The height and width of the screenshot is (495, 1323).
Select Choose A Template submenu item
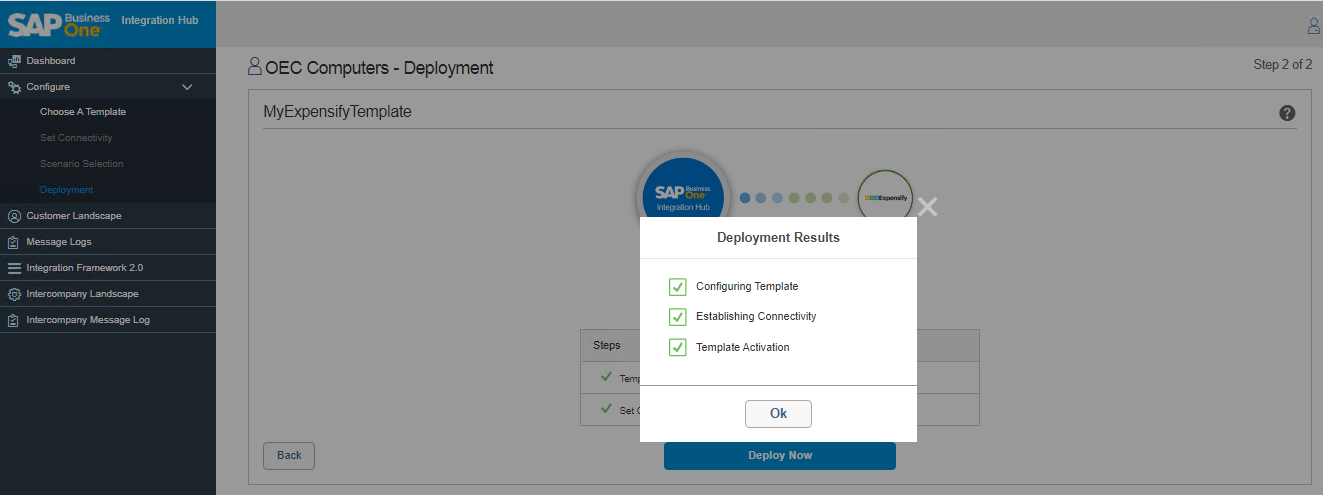[83, 112]
